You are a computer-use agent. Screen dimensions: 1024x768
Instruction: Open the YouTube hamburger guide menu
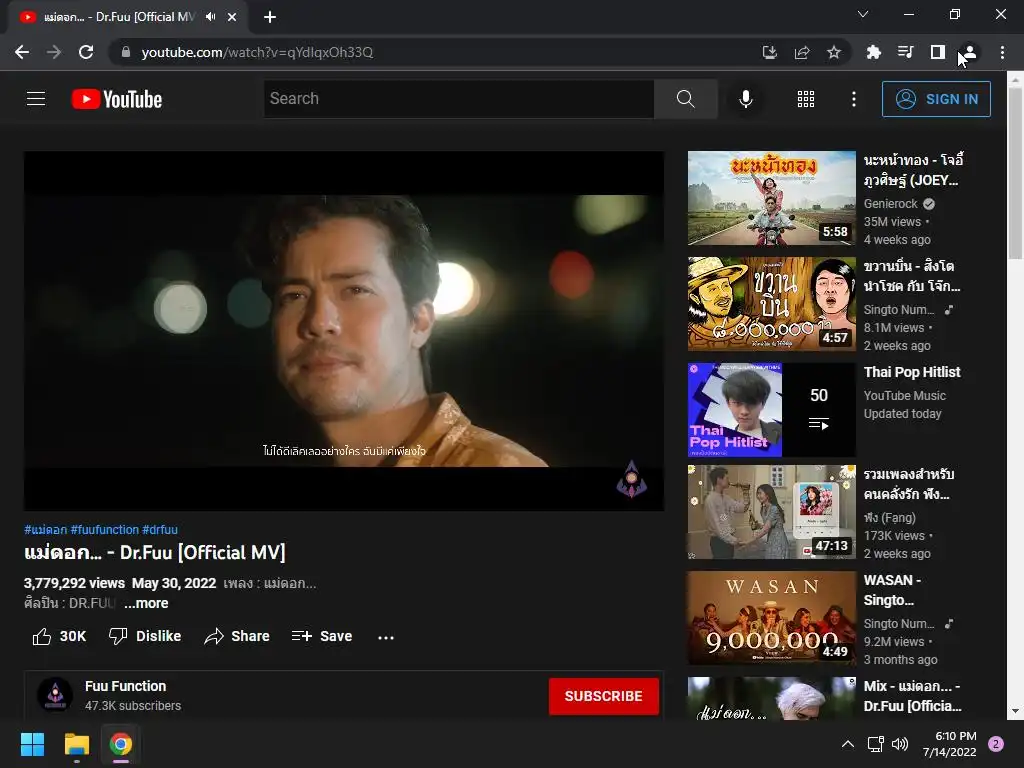coord(36,99)
